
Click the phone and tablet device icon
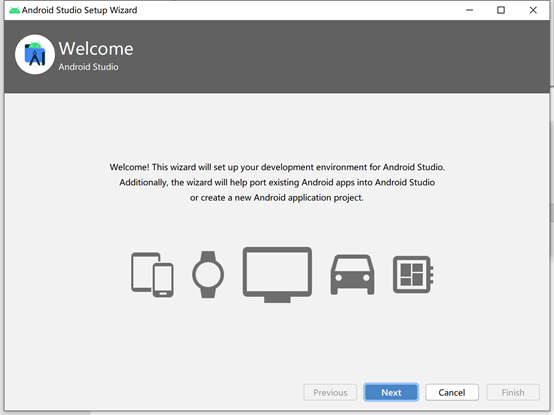click(152, 275)
